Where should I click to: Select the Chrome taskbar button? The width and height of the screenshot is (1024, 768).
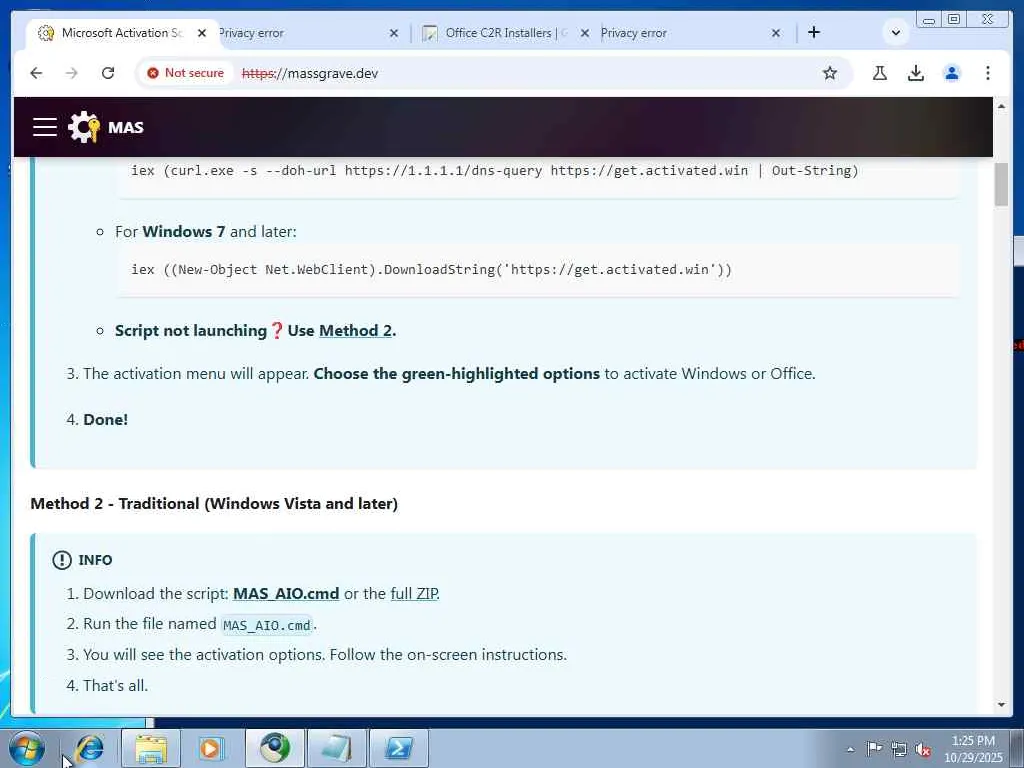(x=275, y=748)
